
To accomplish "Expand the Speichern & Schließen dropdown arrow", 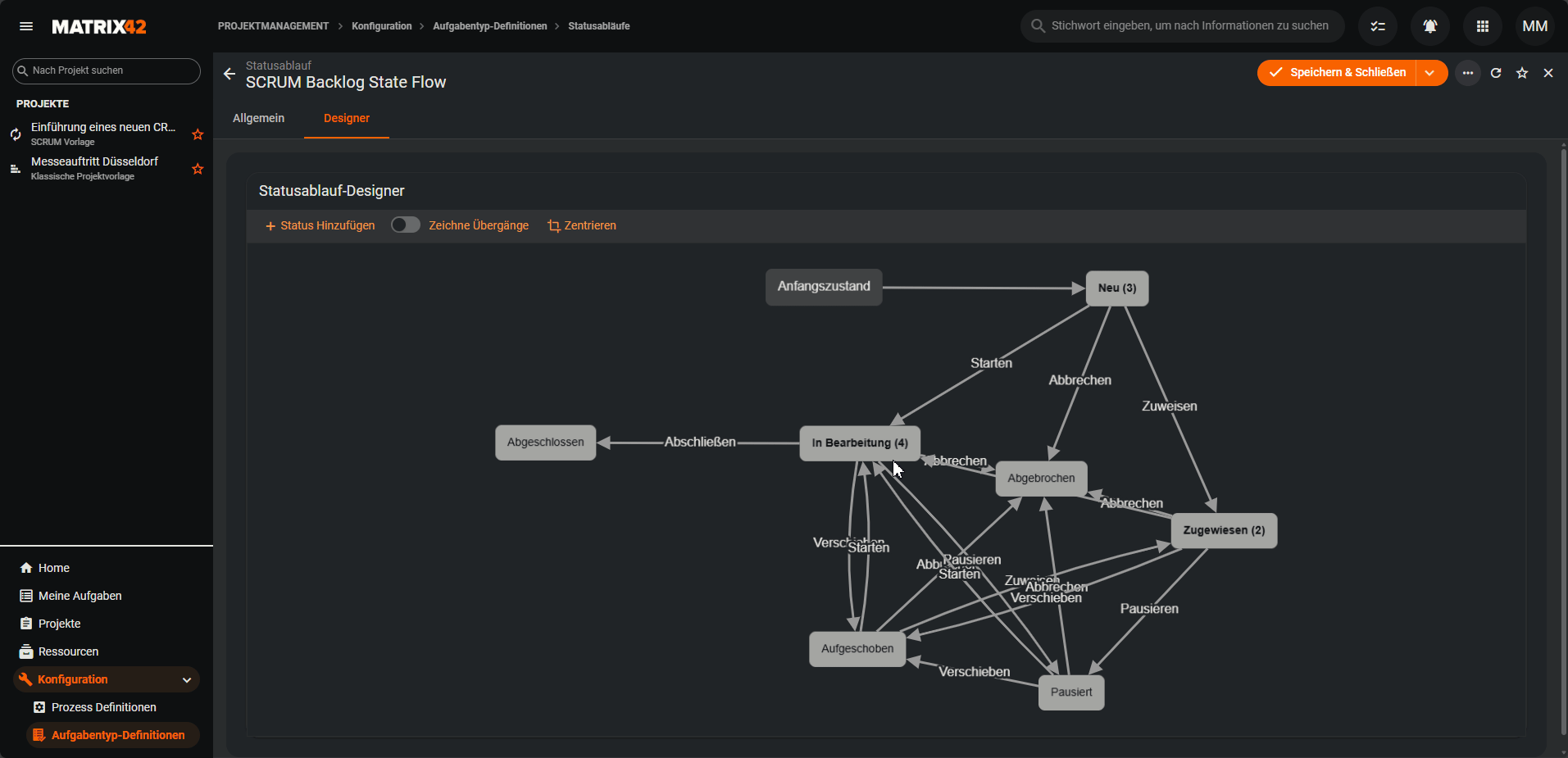I will click(x=1430, y=73).
